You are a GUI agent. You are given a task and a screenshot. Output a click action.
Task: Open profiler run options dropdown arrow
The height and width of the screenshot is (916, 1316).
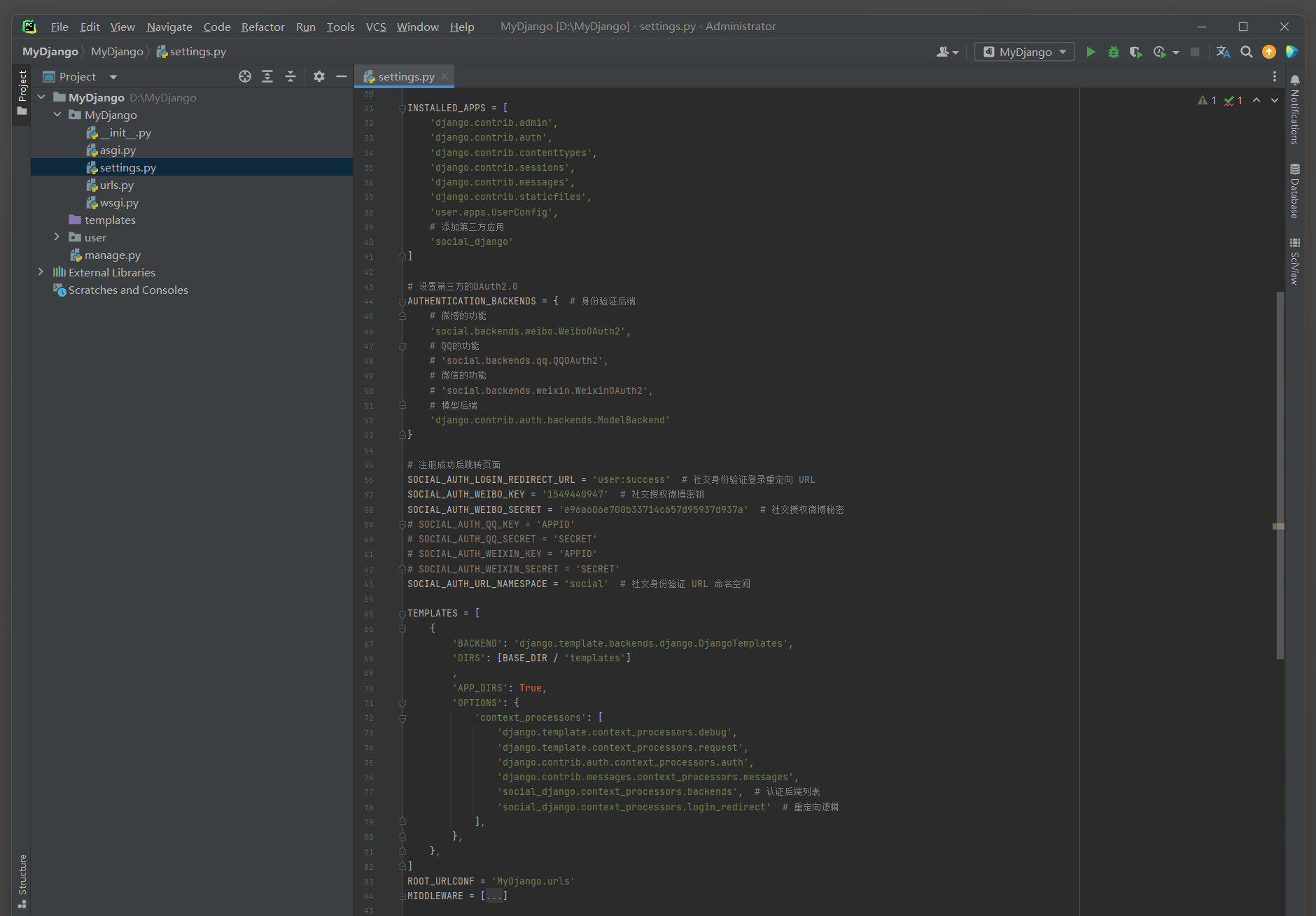(x=1176, y=52)
